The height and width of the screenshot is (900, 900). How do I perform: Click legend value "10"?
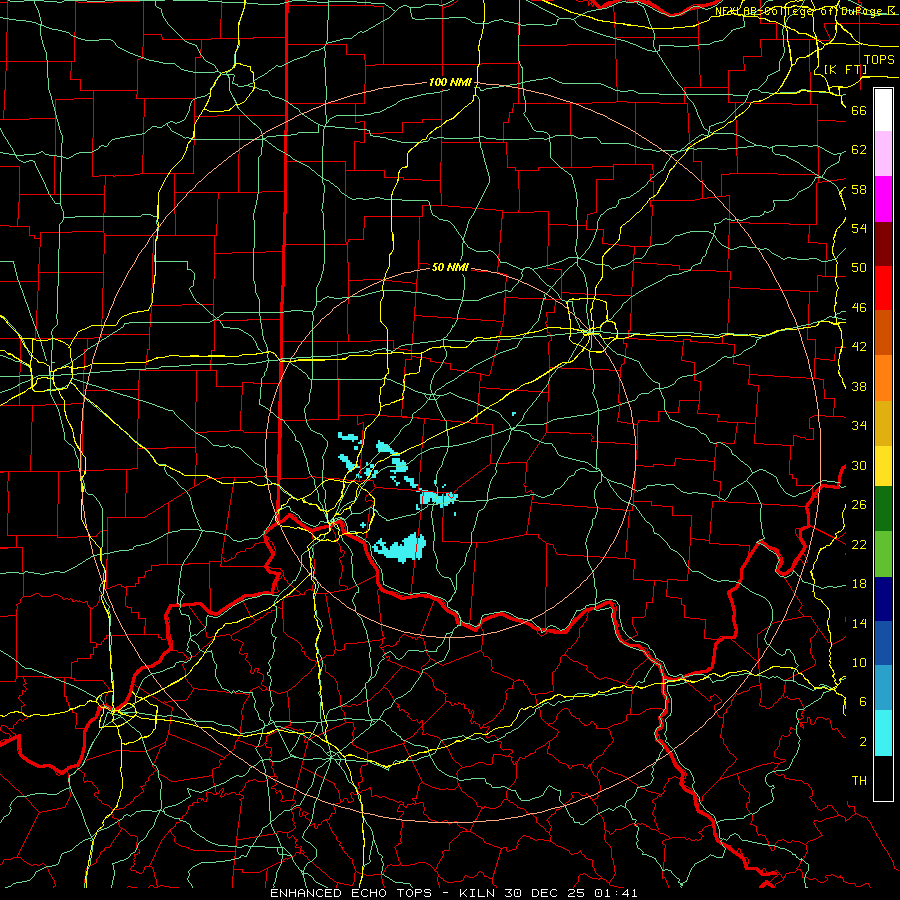(x=859, y=662)
